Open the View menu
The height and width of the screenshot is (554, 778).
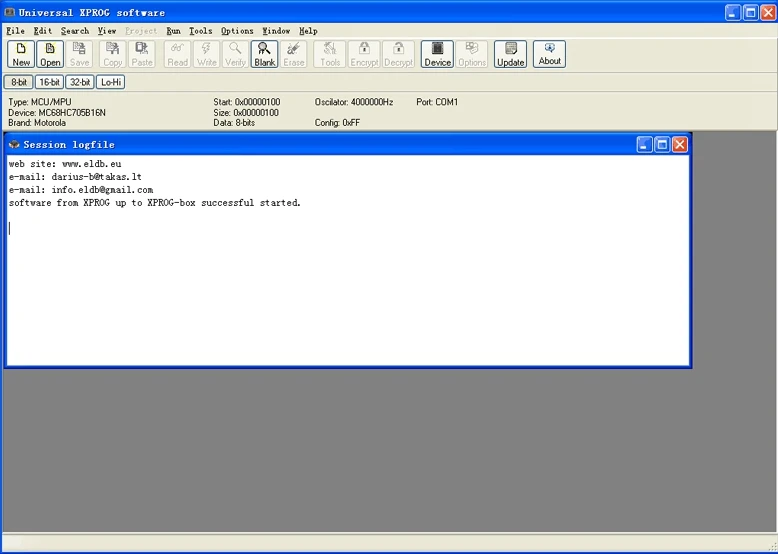pos(107,31)
